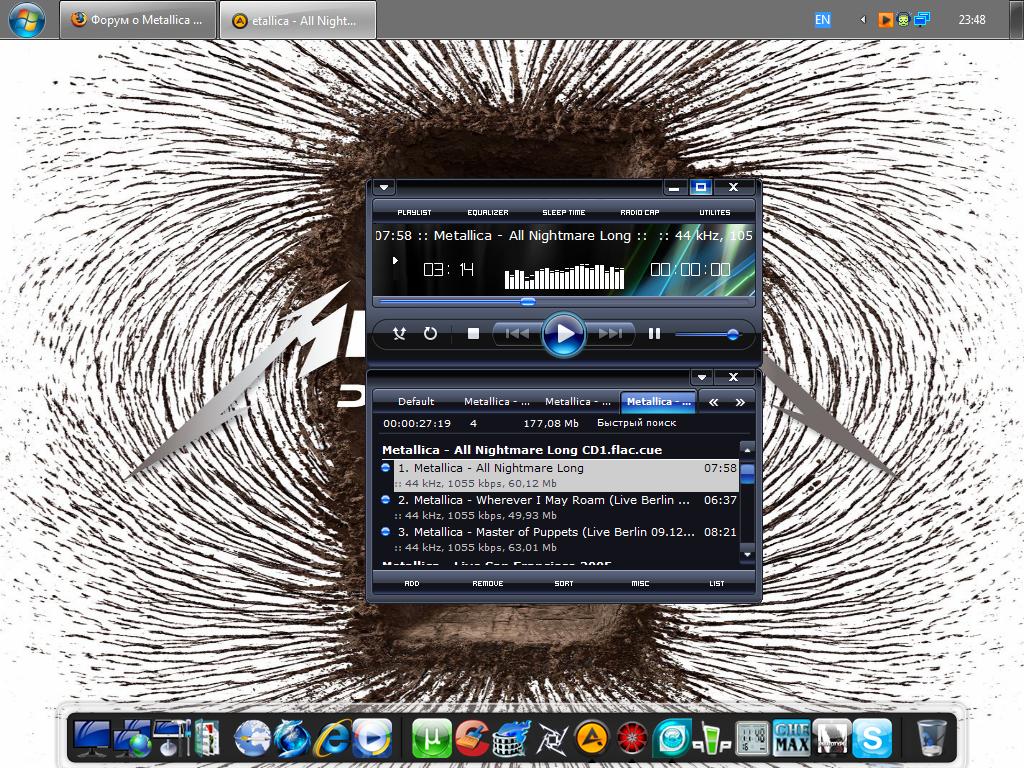The image size is (1024, 768).
Task: Switch to the Default playlist tab
Action: [416, 402]
